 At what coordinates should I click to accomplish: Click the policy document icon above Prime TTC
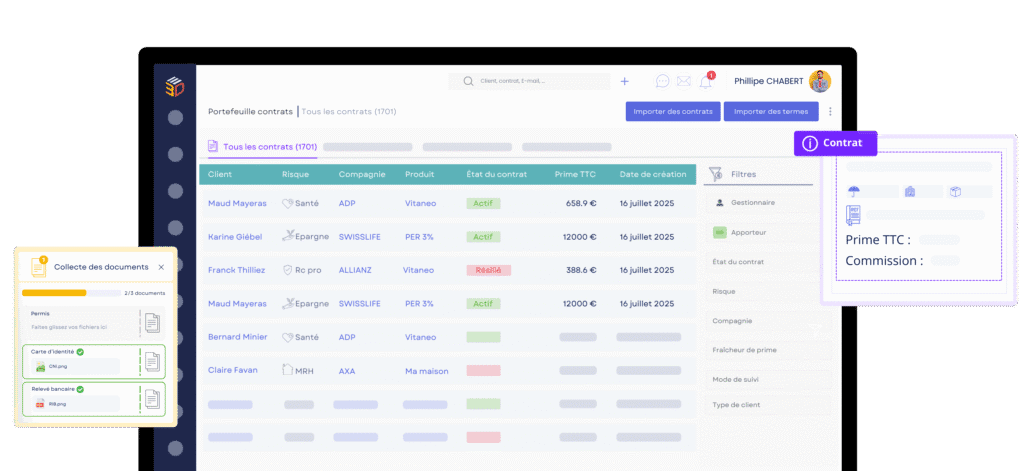(x=853, y=215)
